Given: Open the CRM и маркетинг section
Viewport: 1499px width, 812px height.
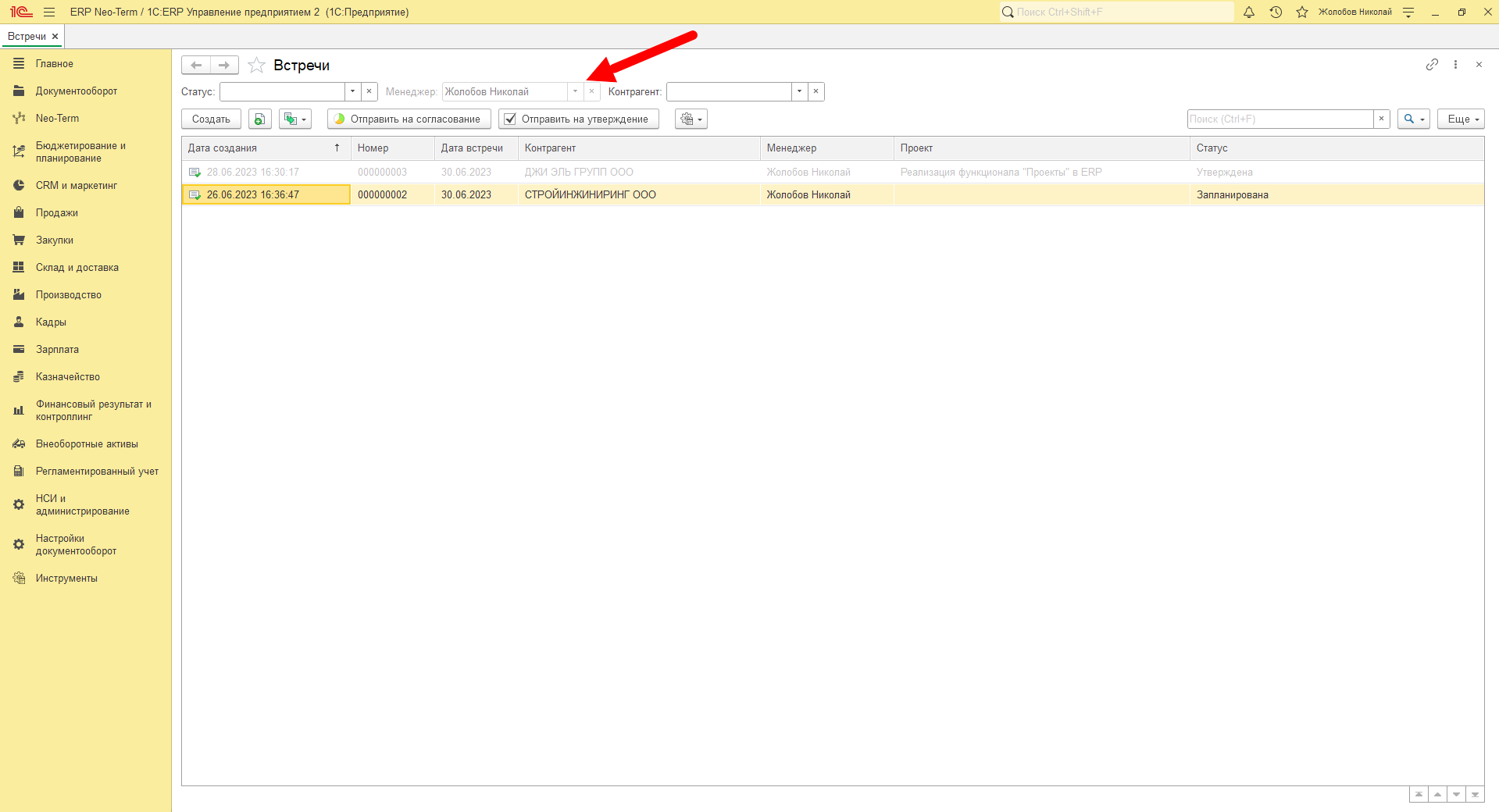Looking at the screenshot, I should coord(76,185).
